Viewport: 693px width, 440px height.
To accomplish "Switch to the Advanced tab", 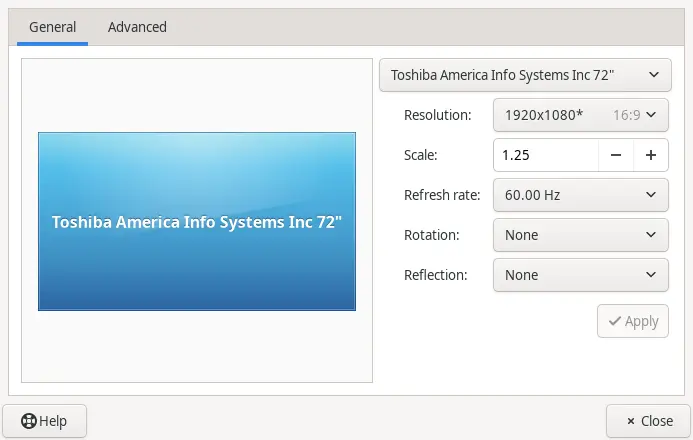I will 137,27.
